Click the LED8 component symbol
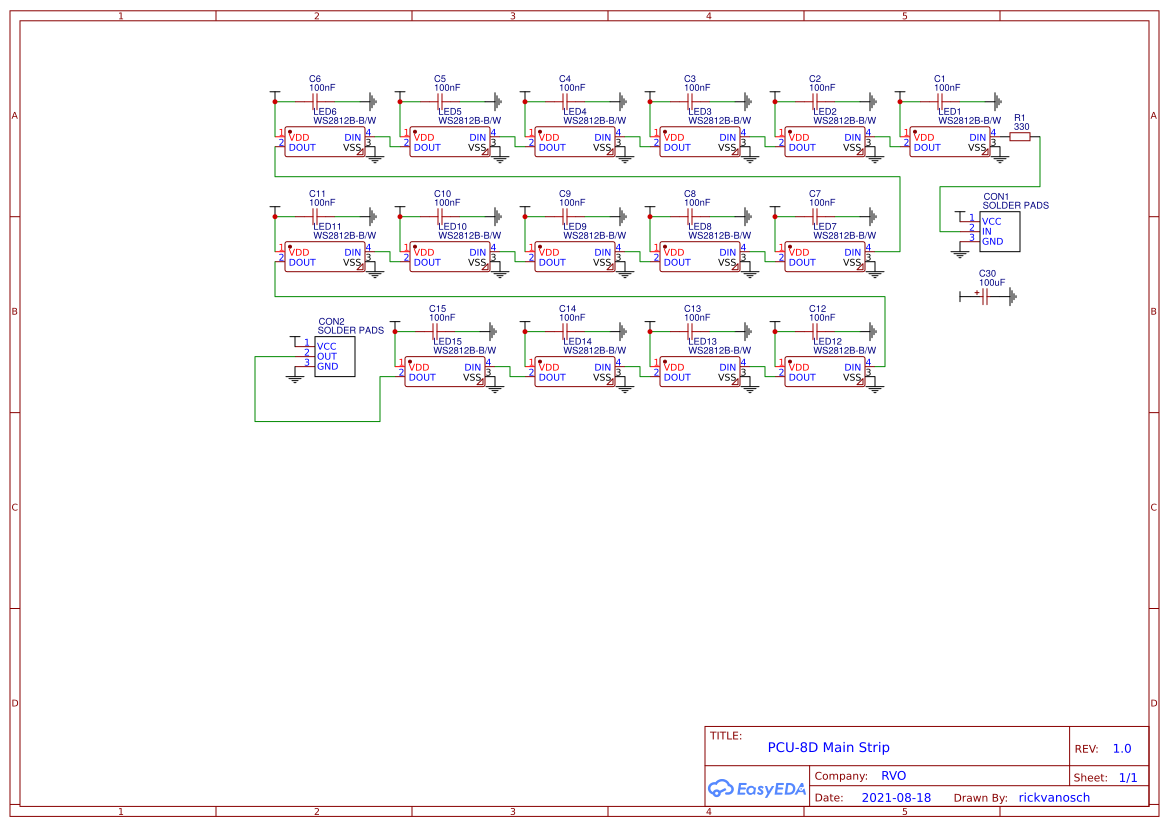Viewport: 1169px width, 827px height. (700, 257)
